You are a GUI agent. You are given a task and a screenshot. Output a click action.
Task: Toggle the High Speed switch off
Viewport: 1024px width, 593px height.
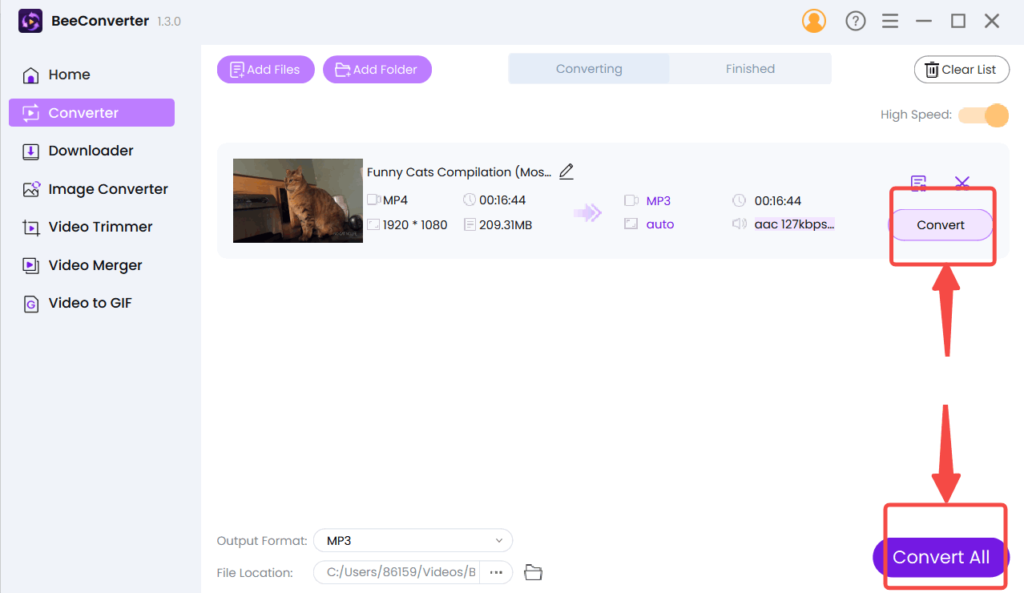983,115
